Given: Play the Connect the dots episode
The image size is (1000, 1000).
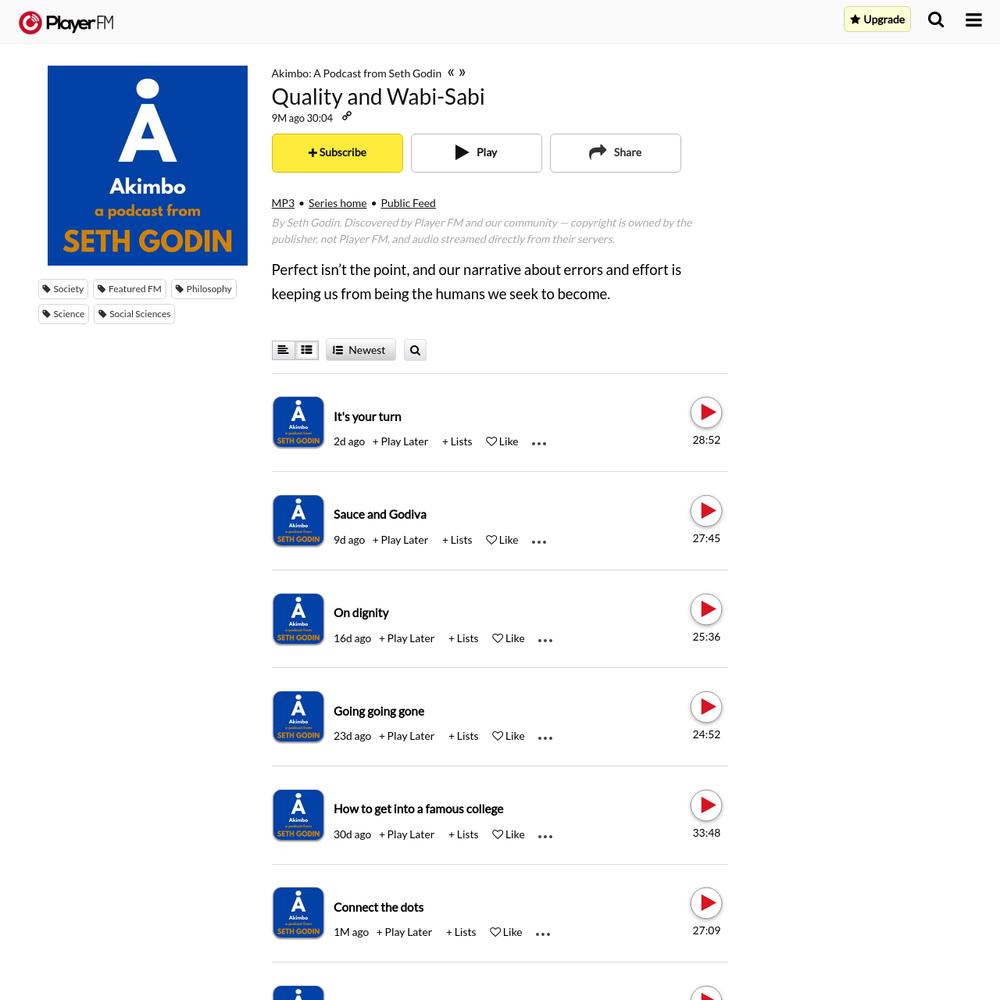Looking at the screenshot, I should pos(706,903).
